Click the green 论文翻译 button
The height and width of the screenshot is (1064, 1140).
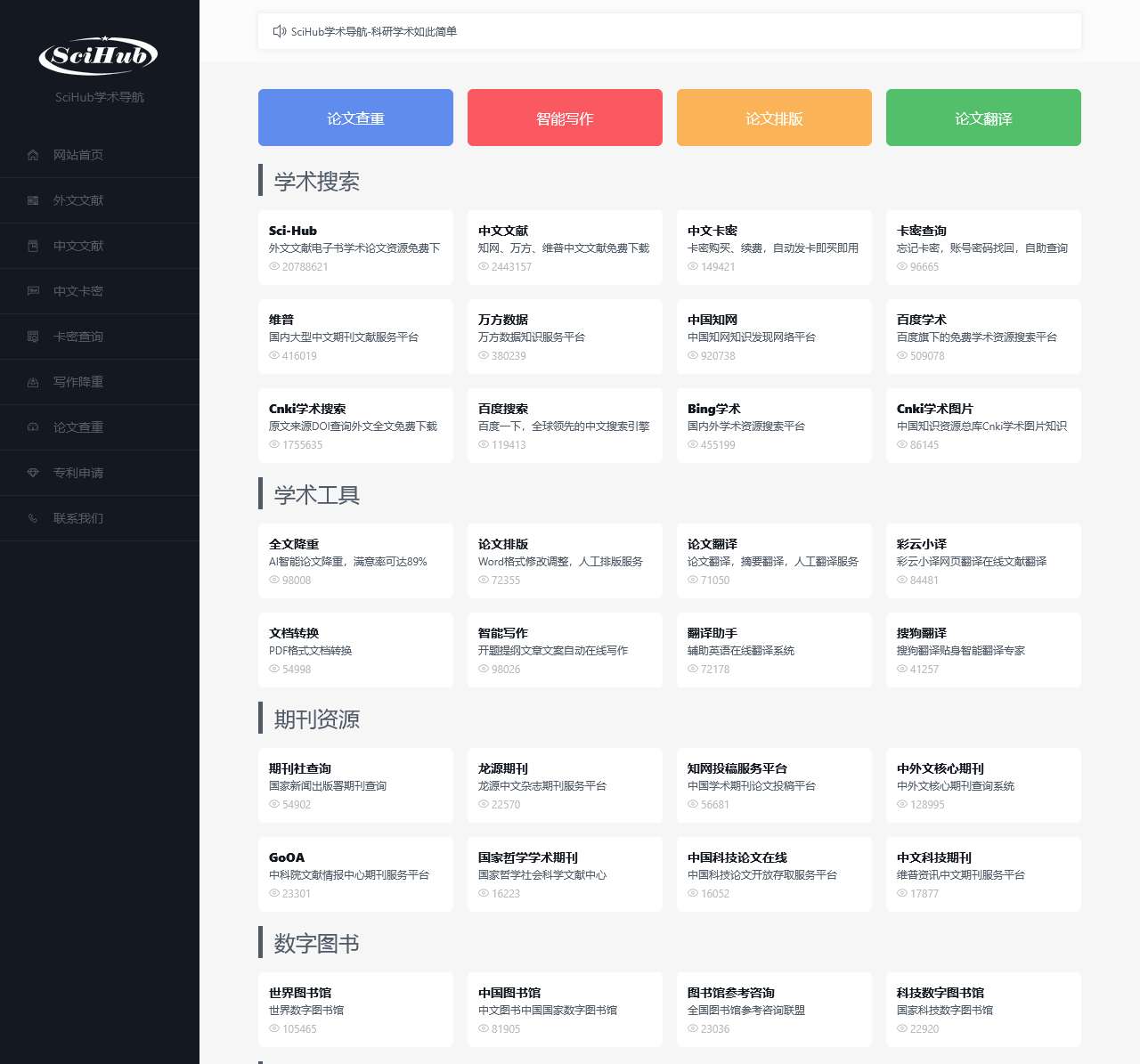[x=983, y=118]
